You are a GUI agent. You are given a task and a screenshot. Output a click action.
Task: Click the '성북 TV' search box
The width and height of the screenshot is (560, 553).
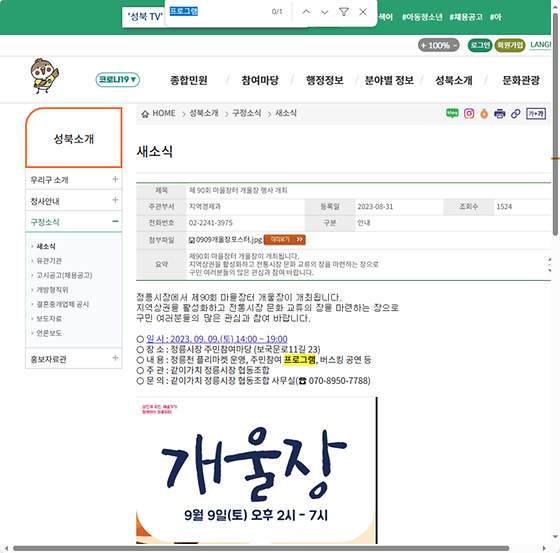point(144,17)
